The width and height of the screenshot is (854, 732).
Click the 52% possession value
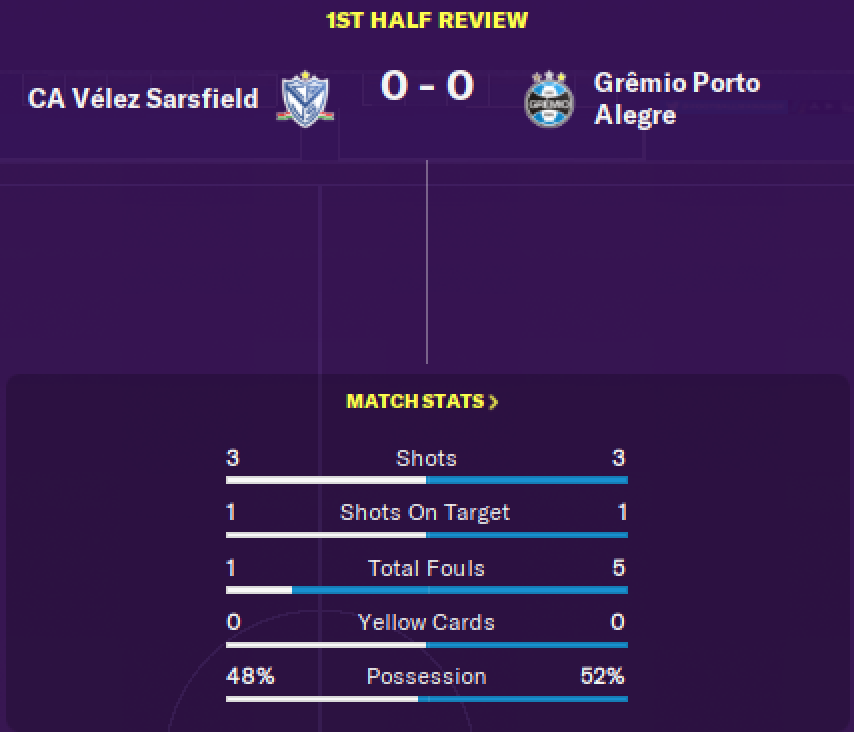click(602, 676)
